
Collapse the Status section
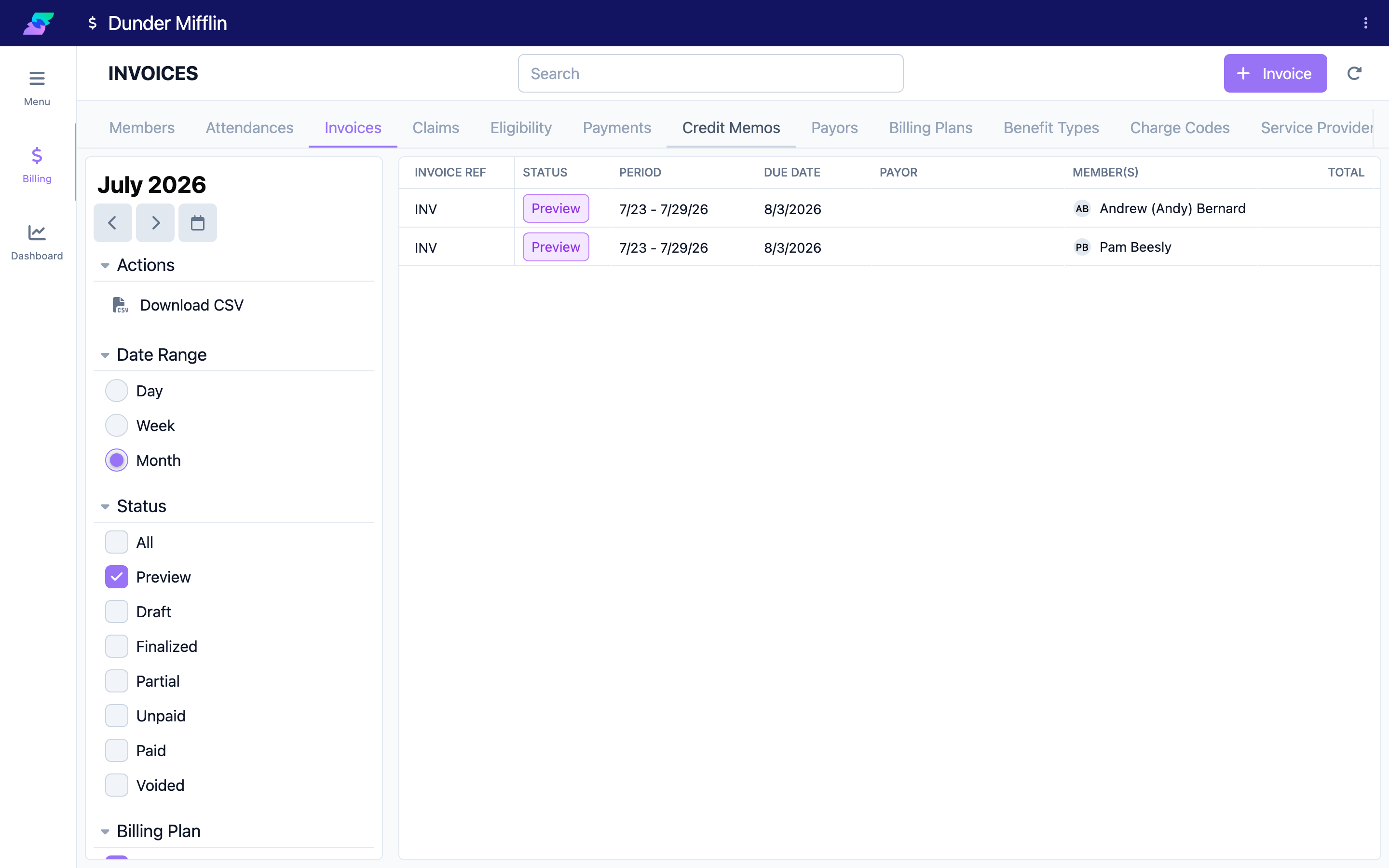point(105,506)
